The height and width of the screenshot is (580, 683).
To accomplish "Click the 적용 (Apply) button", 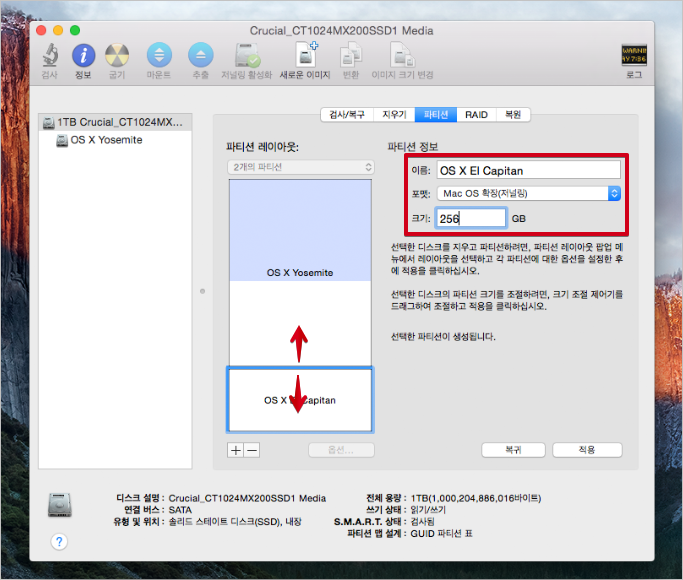I will pos(587,450).
